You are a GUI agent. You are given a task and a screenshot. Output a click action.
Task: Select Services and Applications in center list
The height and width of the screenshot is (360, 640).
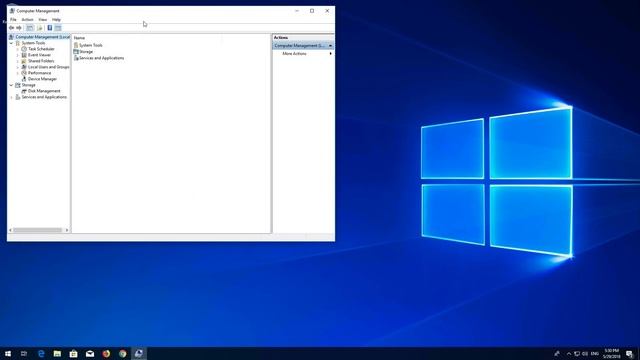[x=102, y=58]
